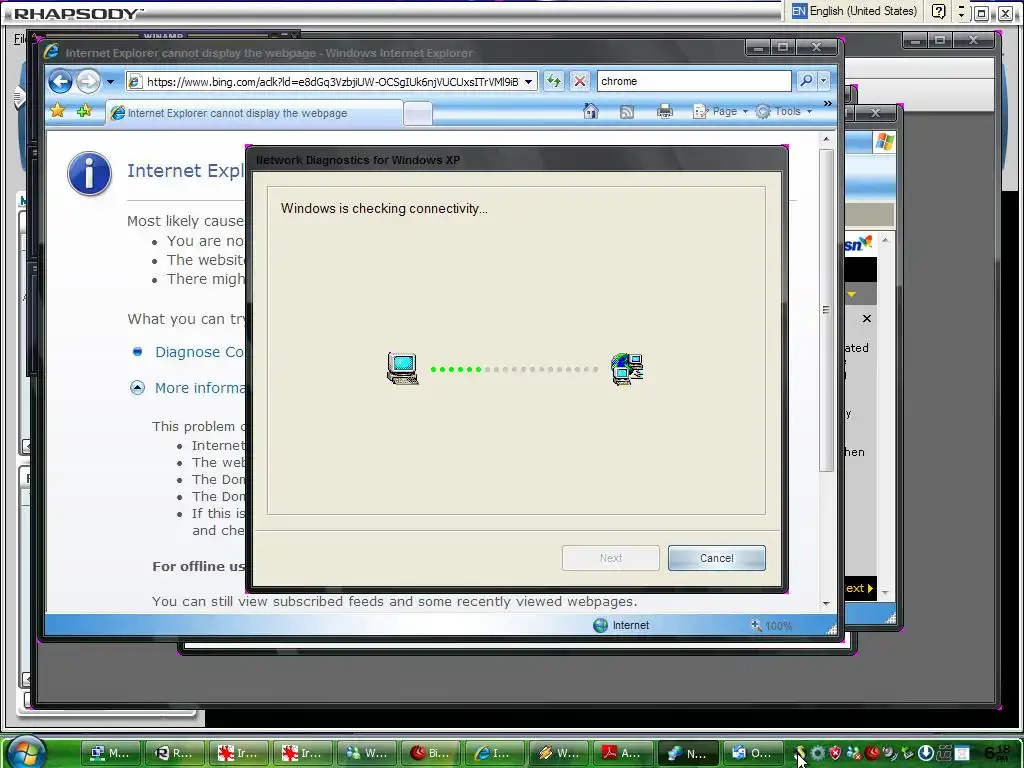
Task: Click the search box containing 'chrome'
Action: 694,82
